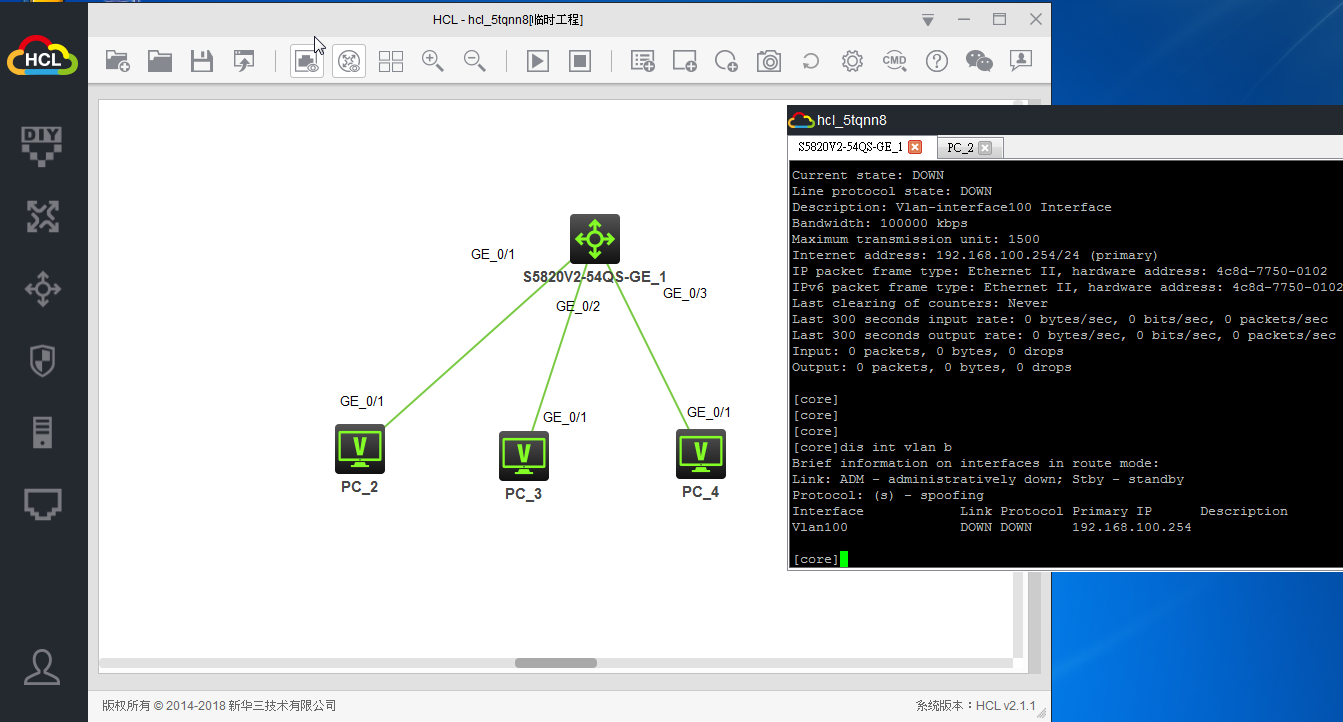Toggle the grid display icon

click(x=391, y=61)
